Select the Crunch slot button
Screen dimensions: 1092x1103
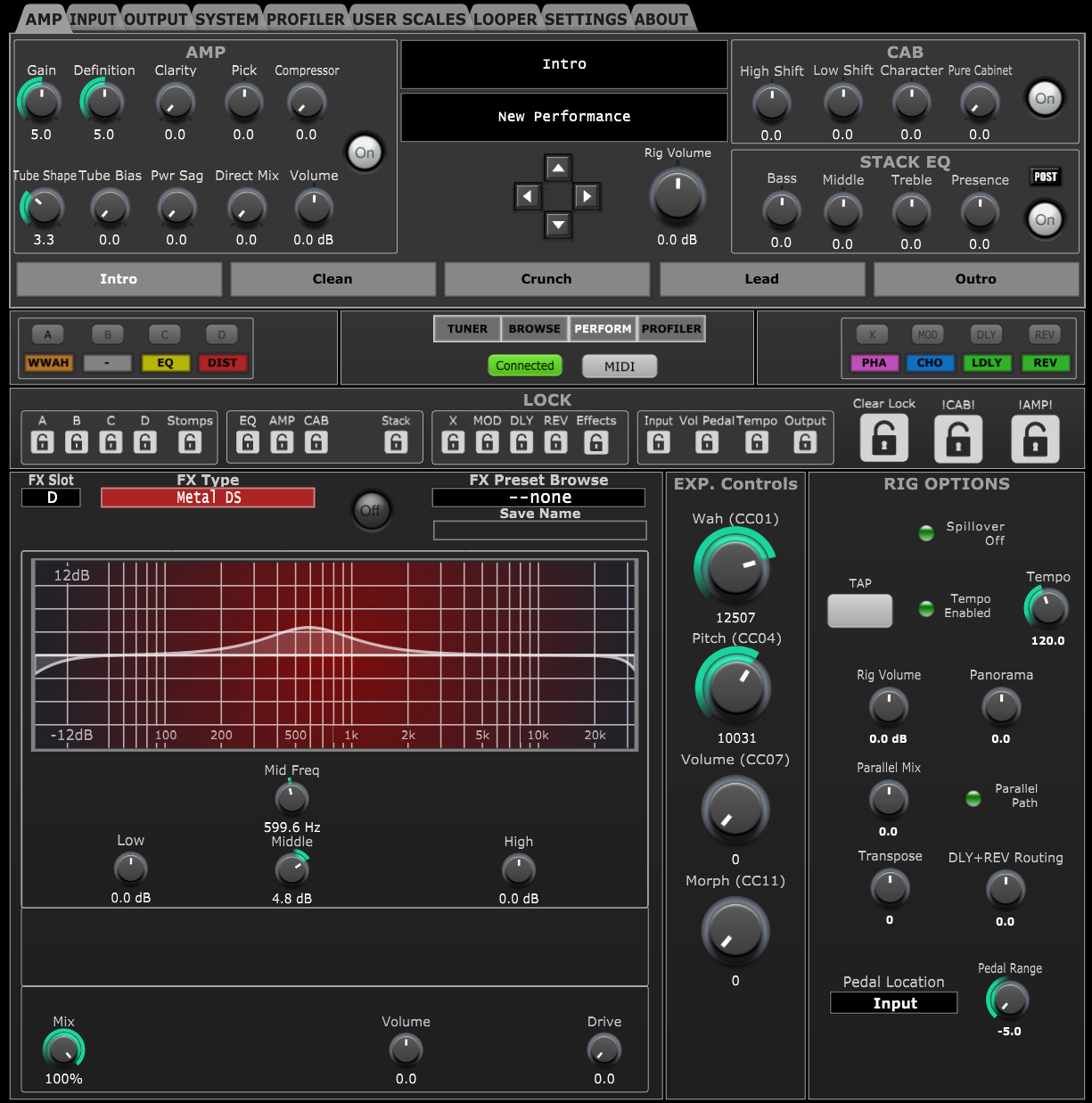[x=546, y=279]
